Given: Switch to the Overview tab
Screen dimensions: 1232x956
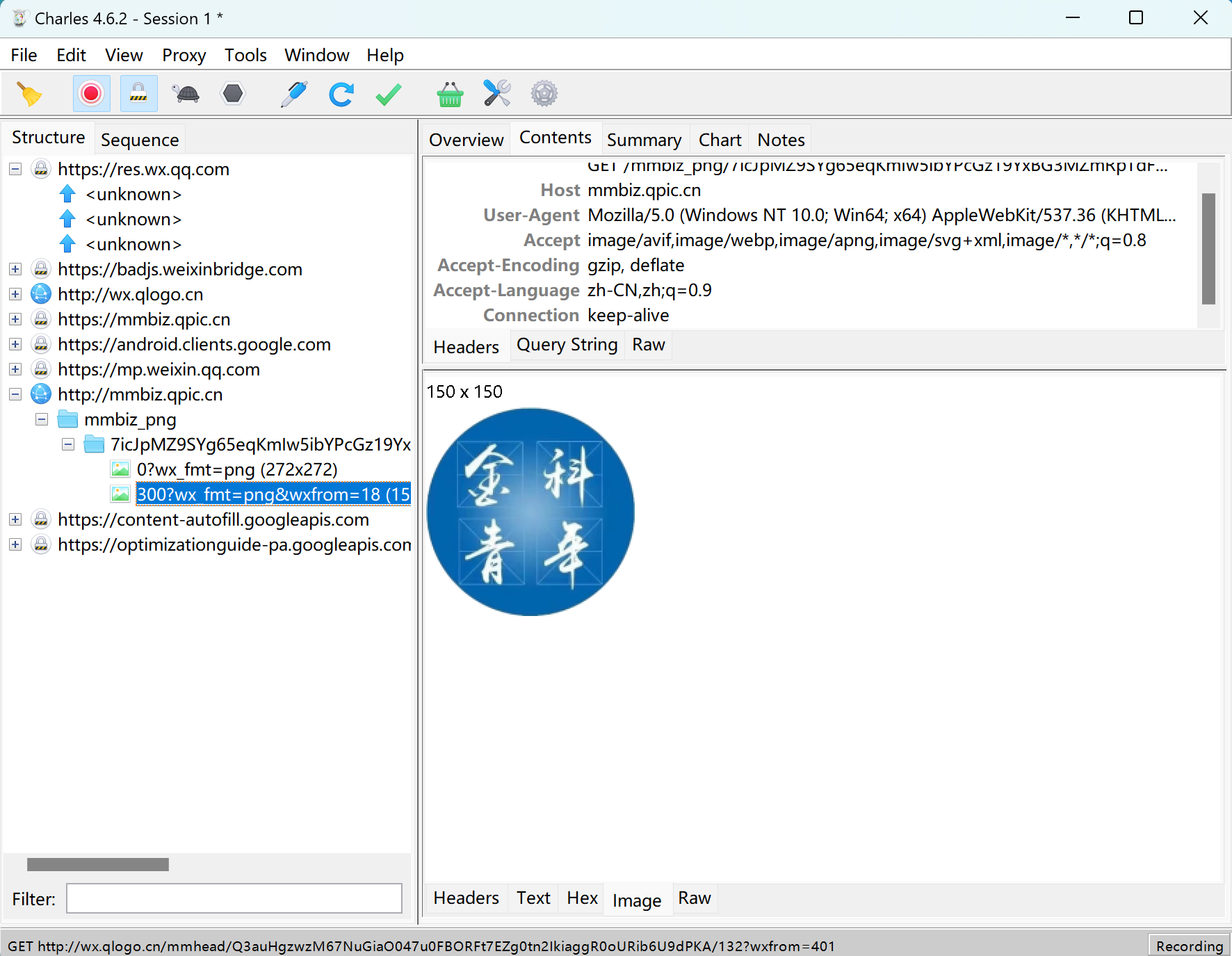Looking at the screenshot, I should click(x=466, y=140).
